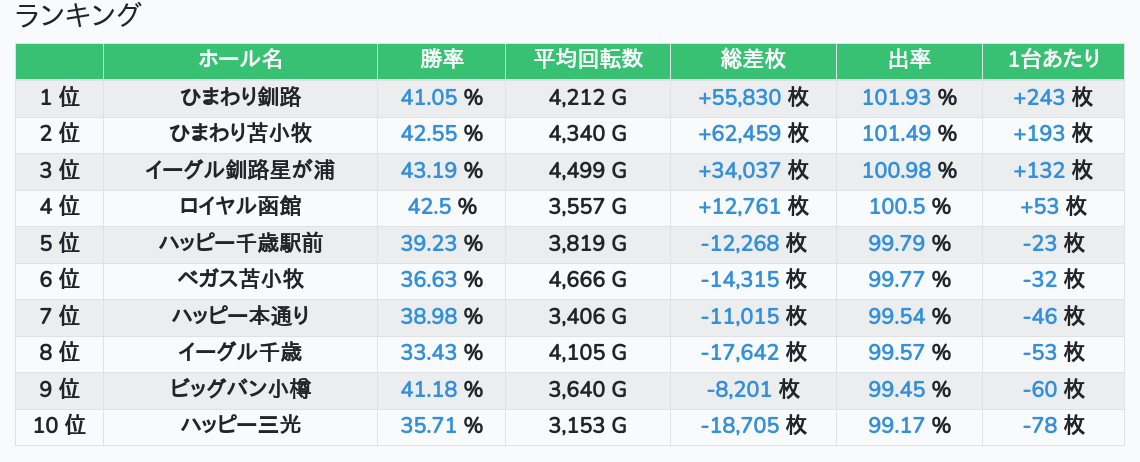The height and width of the screenshot is (462, 1140).
Task: Open the ひまわり釧路 hall name
Action: click(240, 97)
